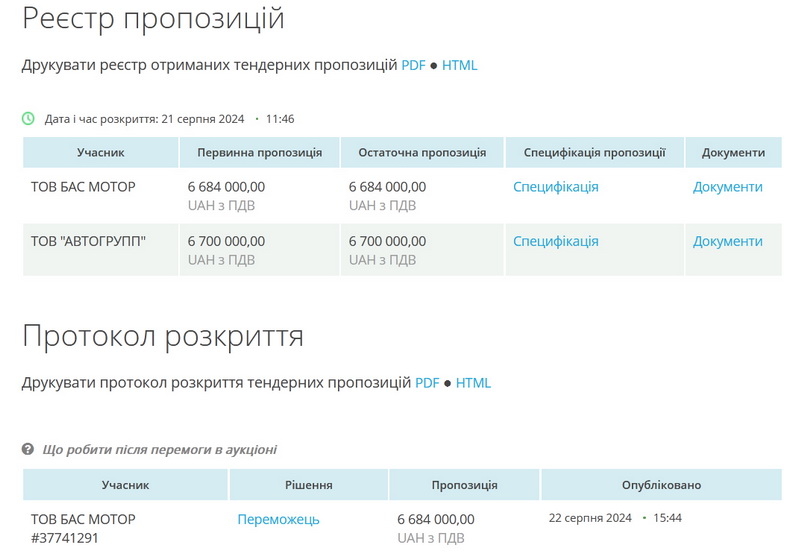Download PDF of the opening protocol

[x=427, y=382]
